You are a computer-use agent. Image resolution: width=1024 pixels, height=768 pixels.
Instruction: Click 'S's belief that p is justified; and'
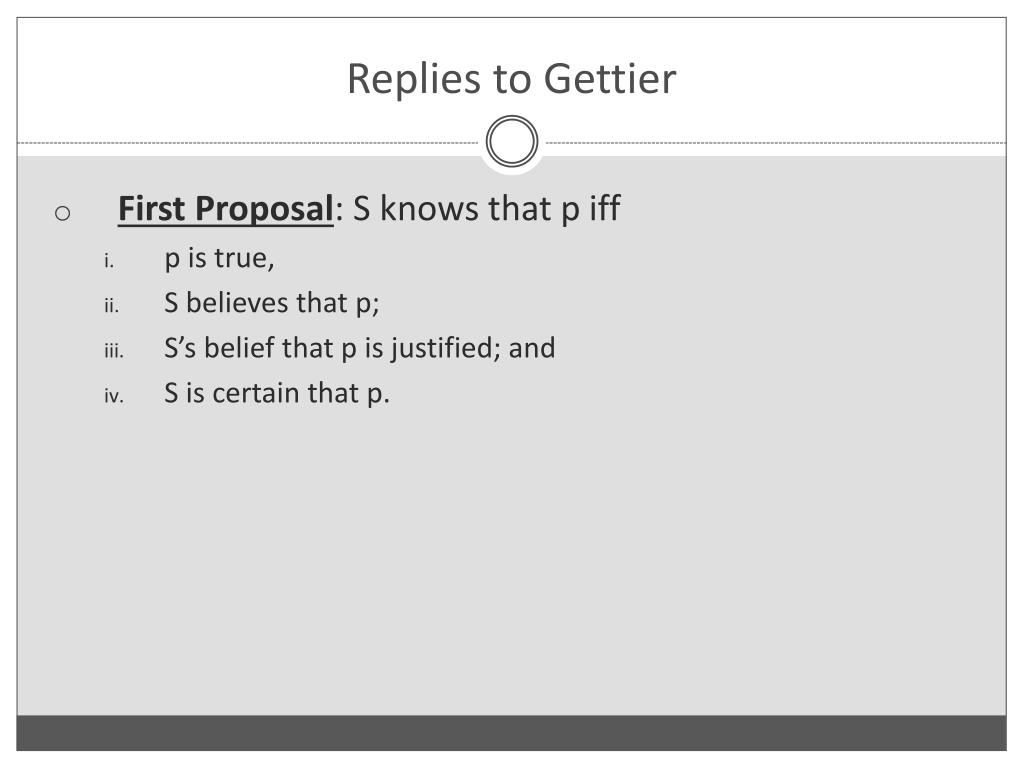pos(360,348)
